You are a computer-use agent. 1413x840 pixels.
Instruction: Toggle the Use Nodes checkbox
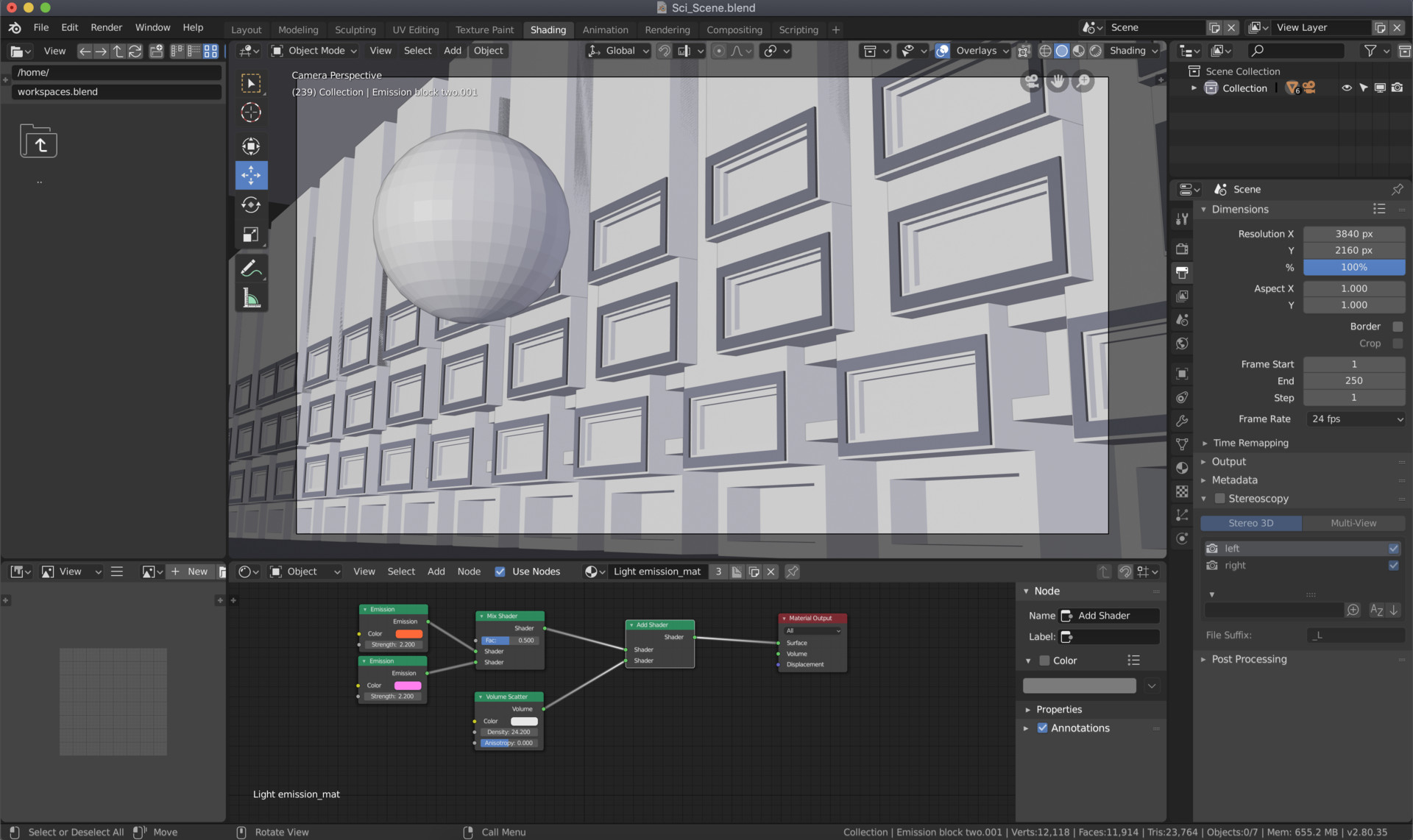coord(500,572)
